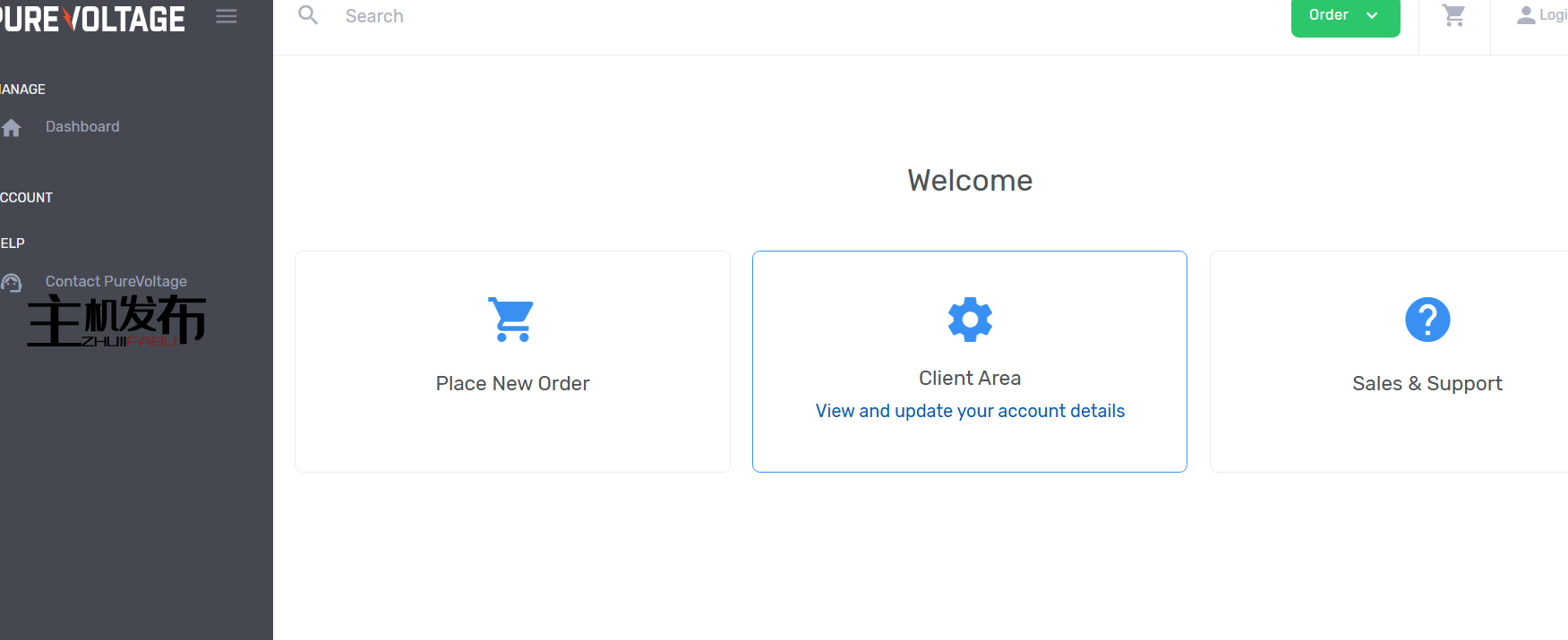Click the Dashboard home icon
The height and width of the screenshot is (640, 1568).
click(12, 128)
